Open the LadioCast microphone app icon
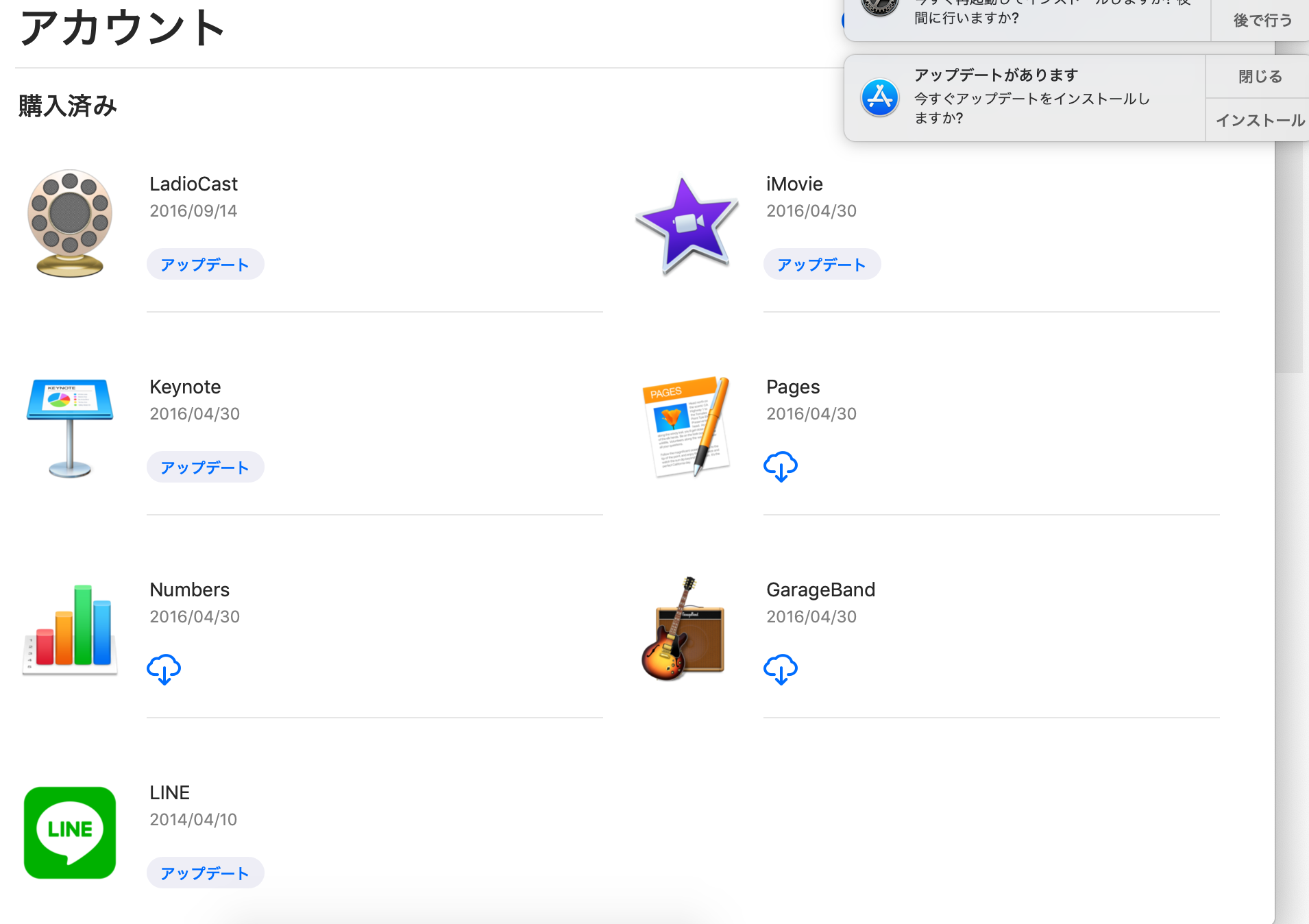 pyautogui.click(x=69, y=223)
